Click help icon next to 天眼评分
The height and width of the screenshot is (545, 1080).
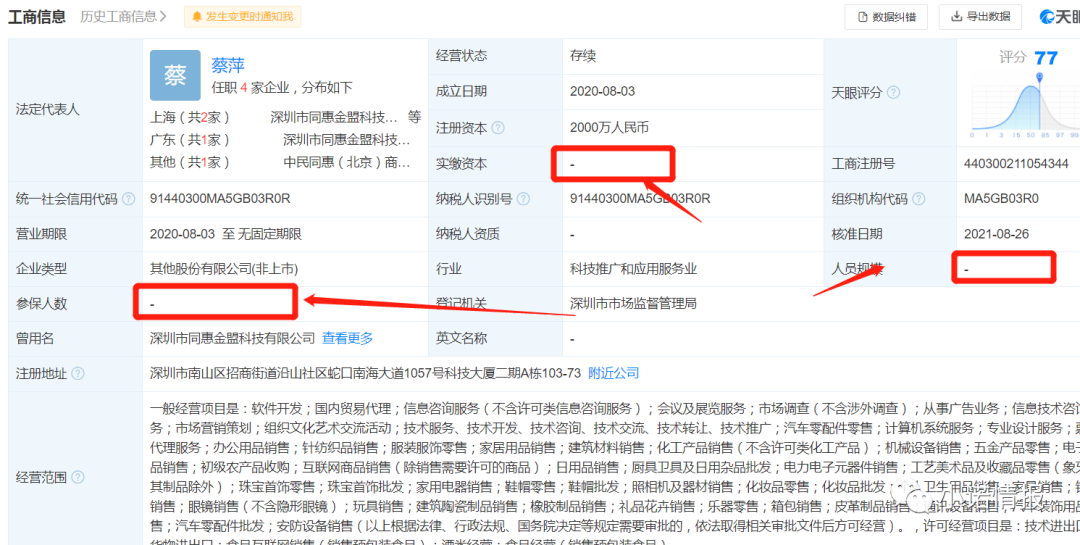(x=893, y=92)
